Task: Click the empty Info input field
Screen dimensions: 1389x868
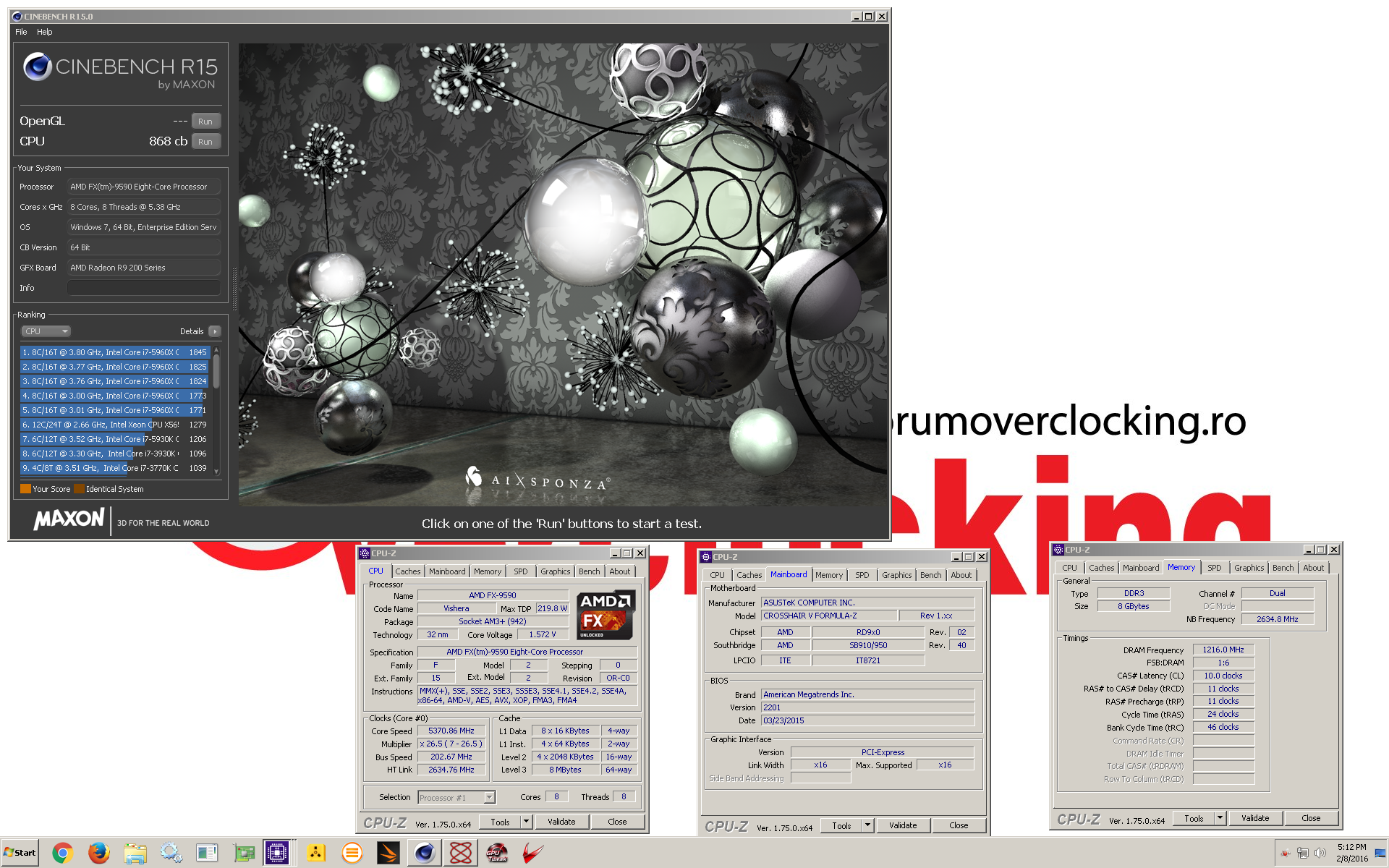Action: click(144, 288)
